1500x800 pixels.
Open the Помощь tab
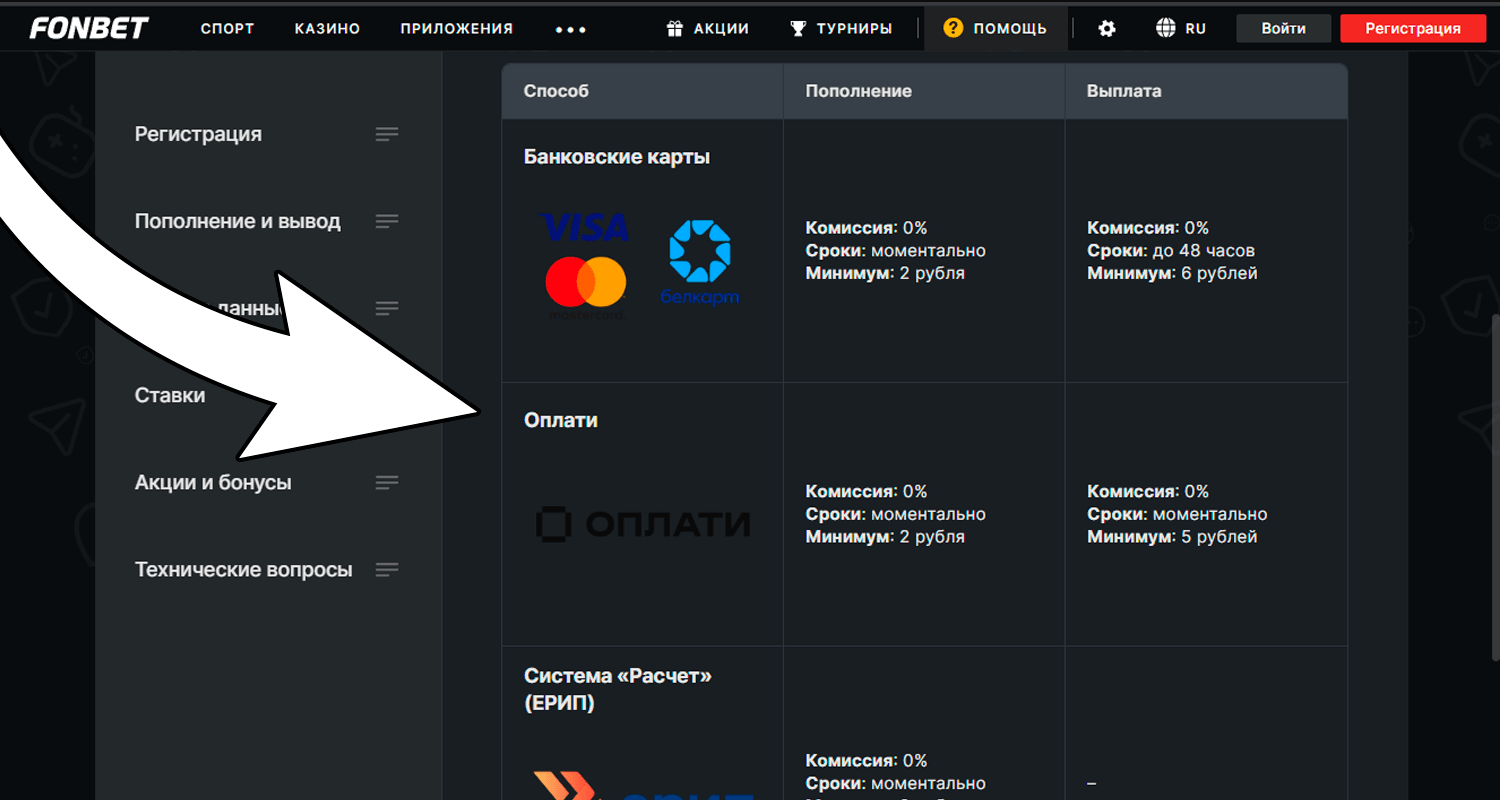[x=996, y=28]
